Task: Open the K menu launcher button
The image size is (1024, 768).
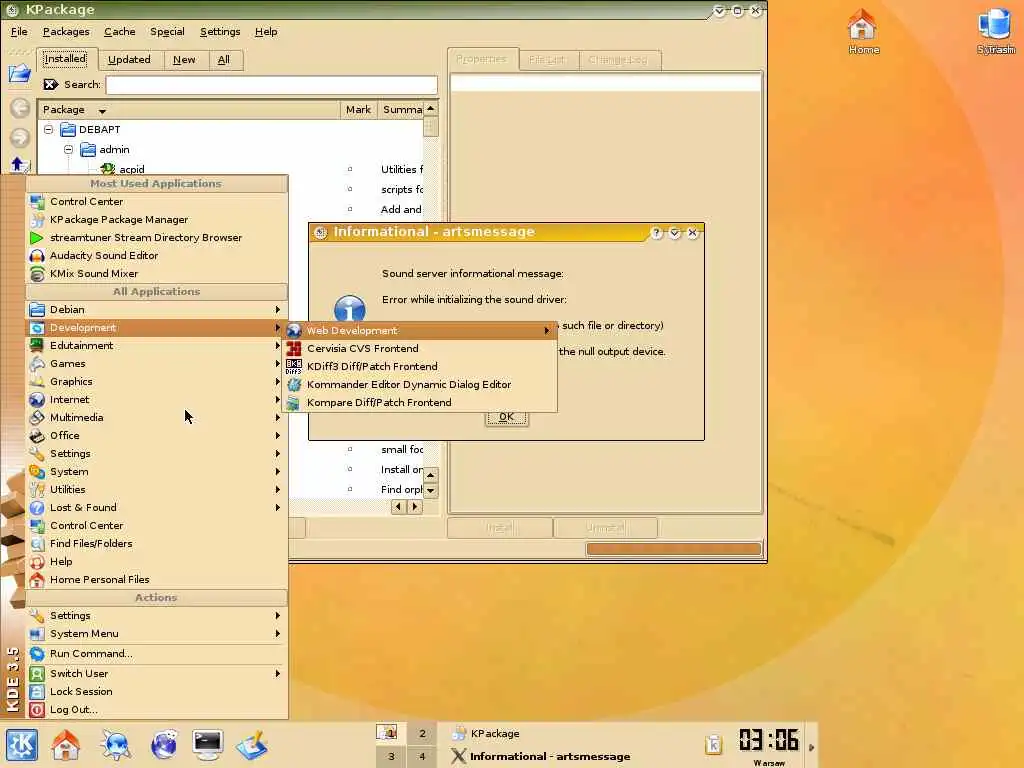Action: coord(22,744)
